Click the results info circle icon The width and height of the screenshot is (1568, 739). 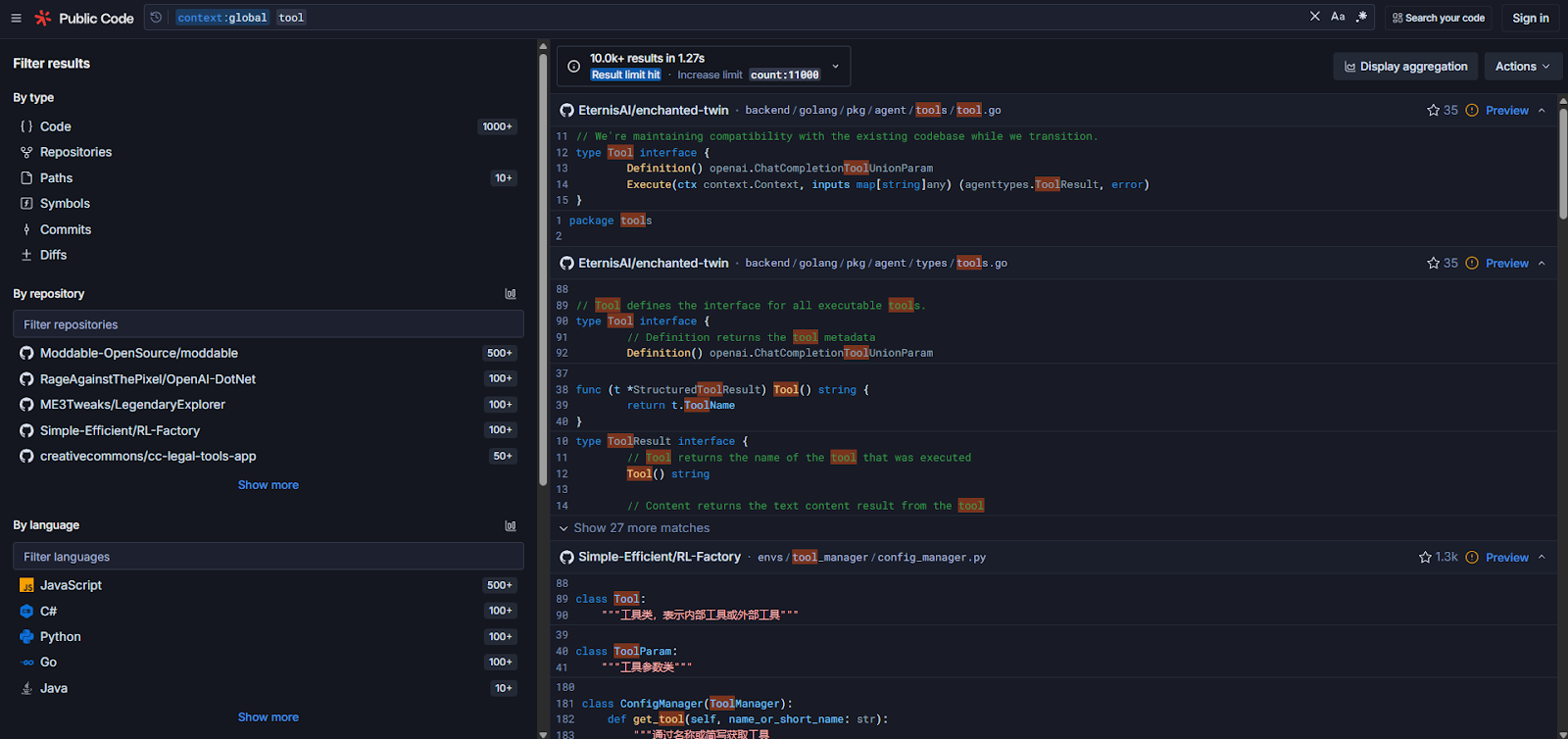[573, 67]
